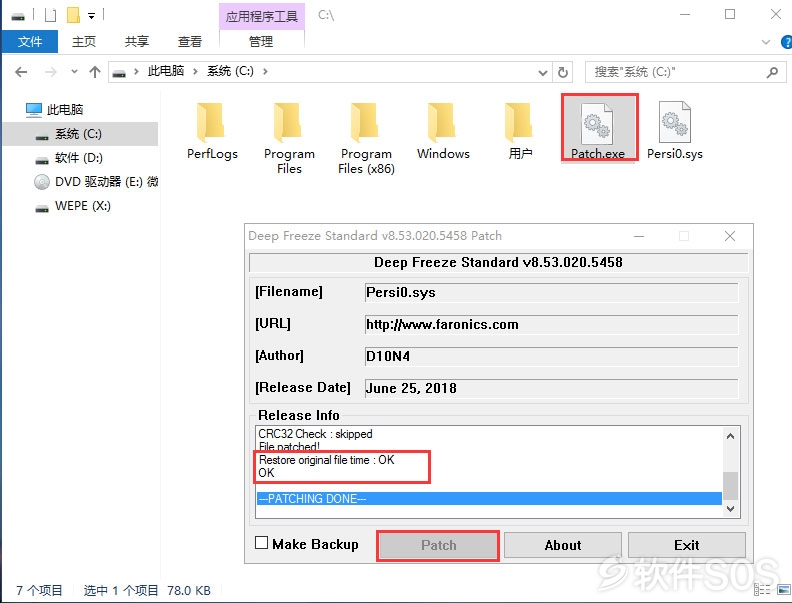
Task: Open the Explorer window system menu icon
Action: (x=18, y=17)
